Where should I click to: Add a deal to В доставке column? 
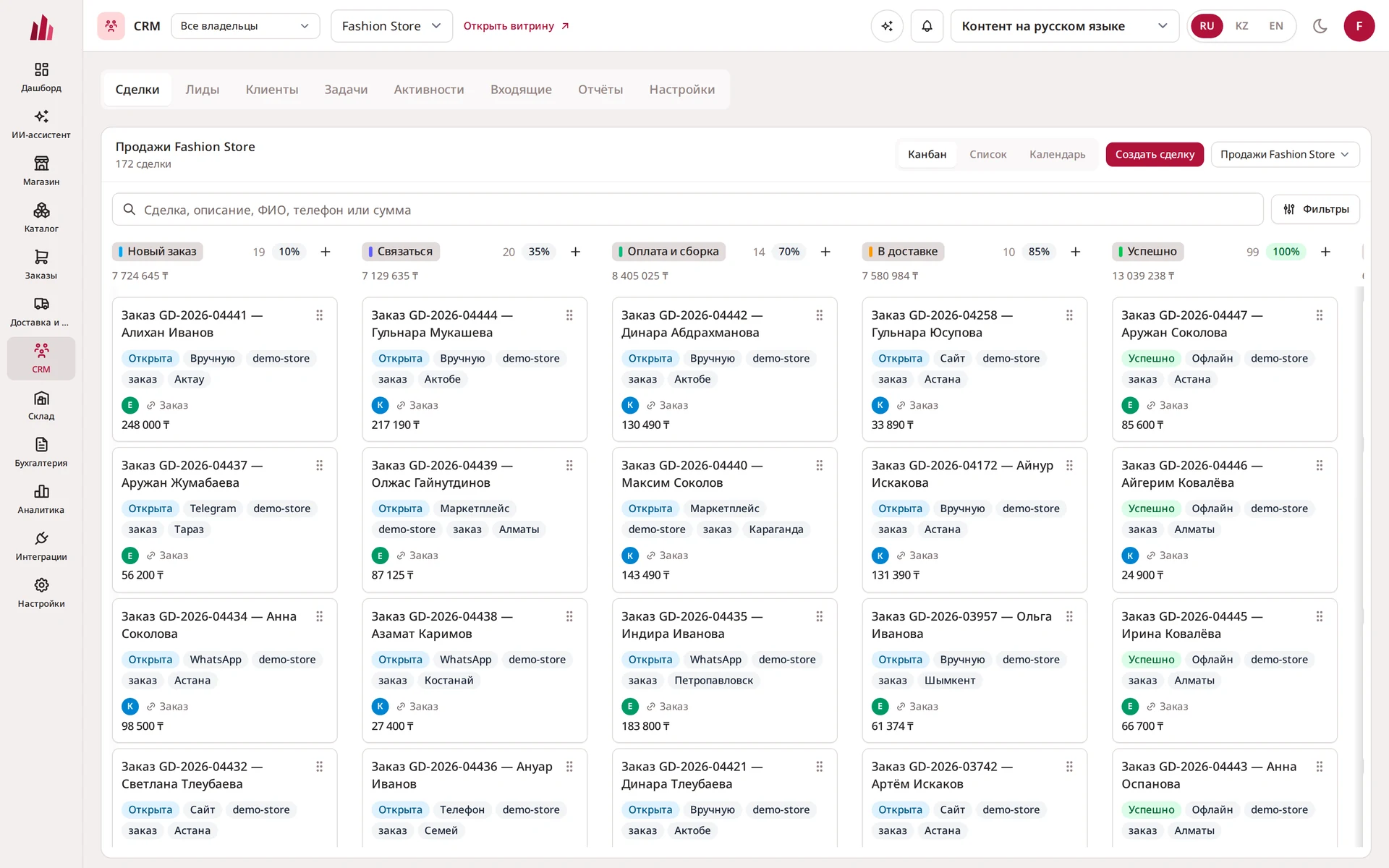pyautogui.click(x=1076, y=252)
